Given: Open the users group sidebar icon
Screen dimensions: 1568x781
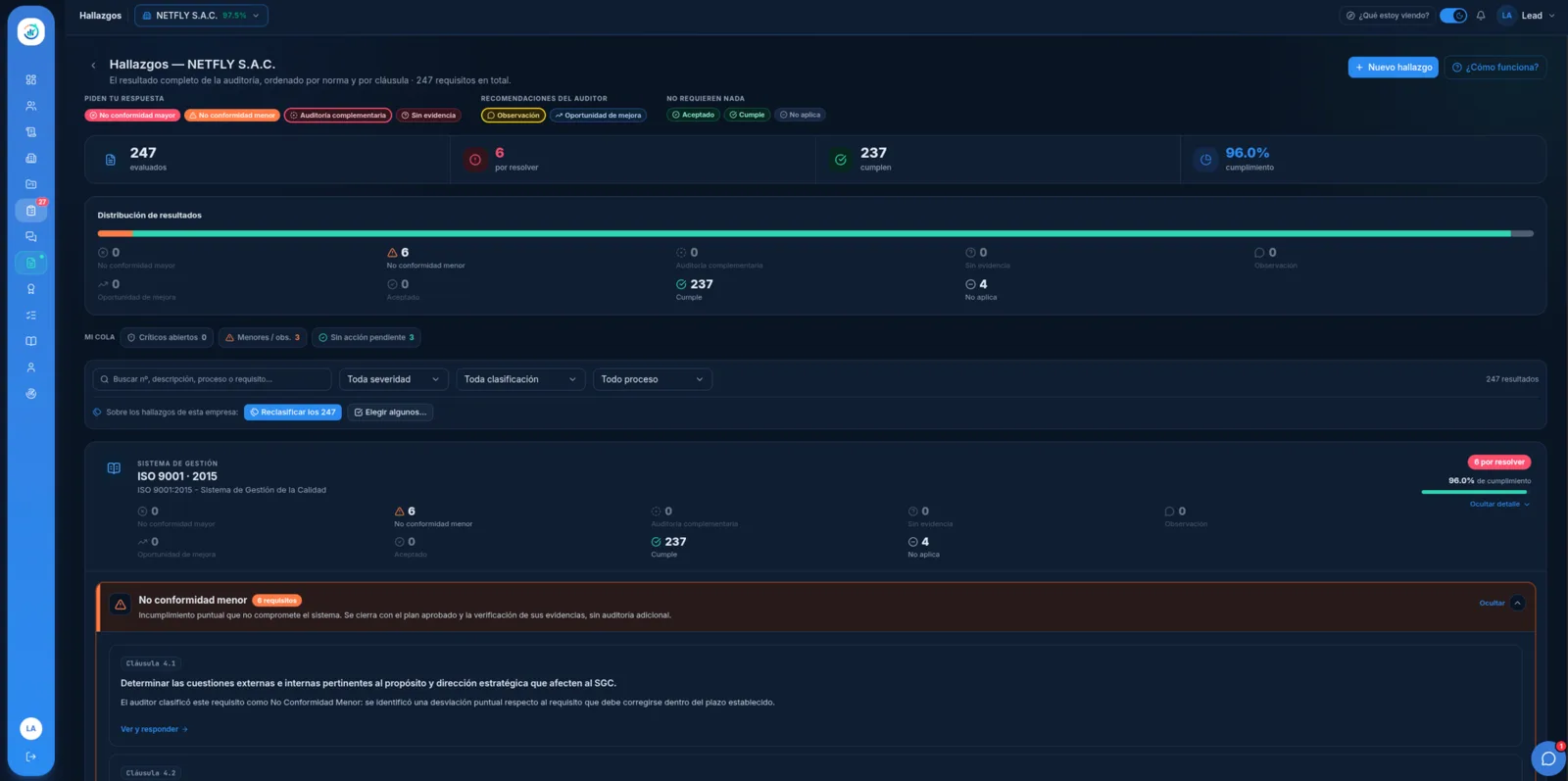Looking at the screenshot, I should click(31, 106).
